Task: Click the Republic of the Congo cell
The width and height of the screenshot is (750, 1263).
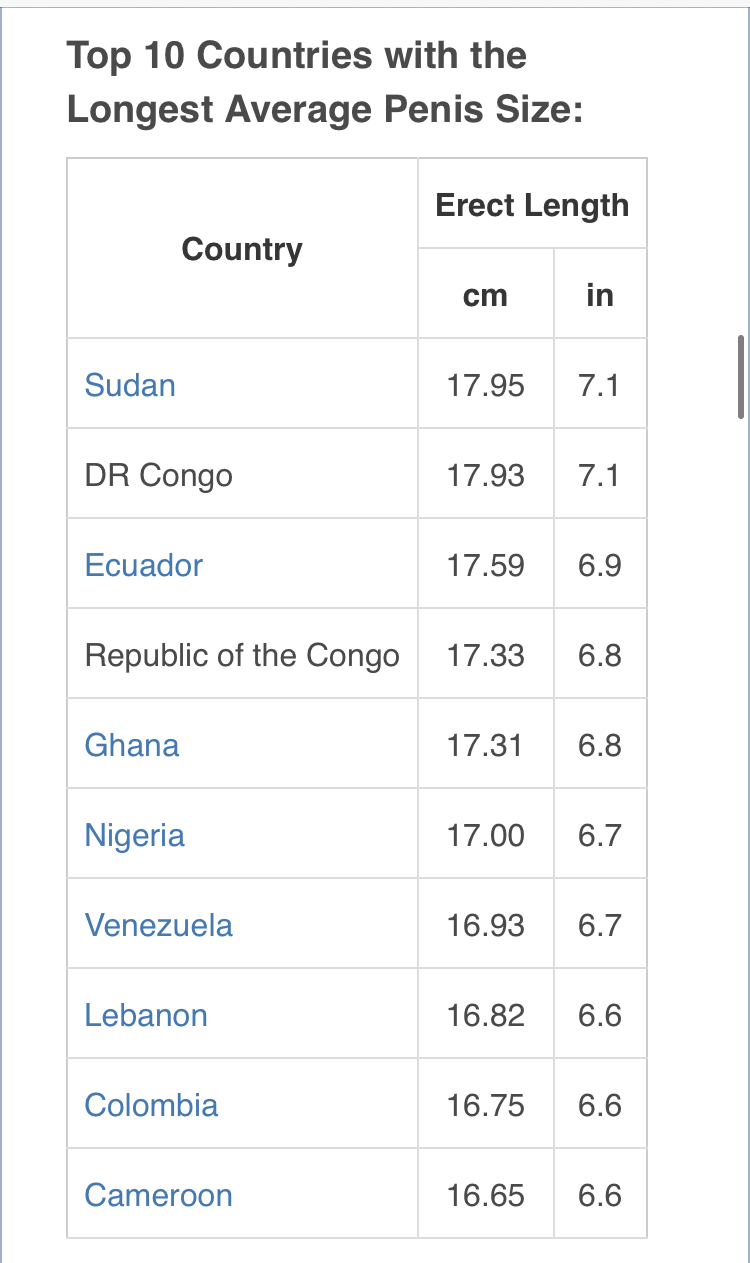Action: 242,655
